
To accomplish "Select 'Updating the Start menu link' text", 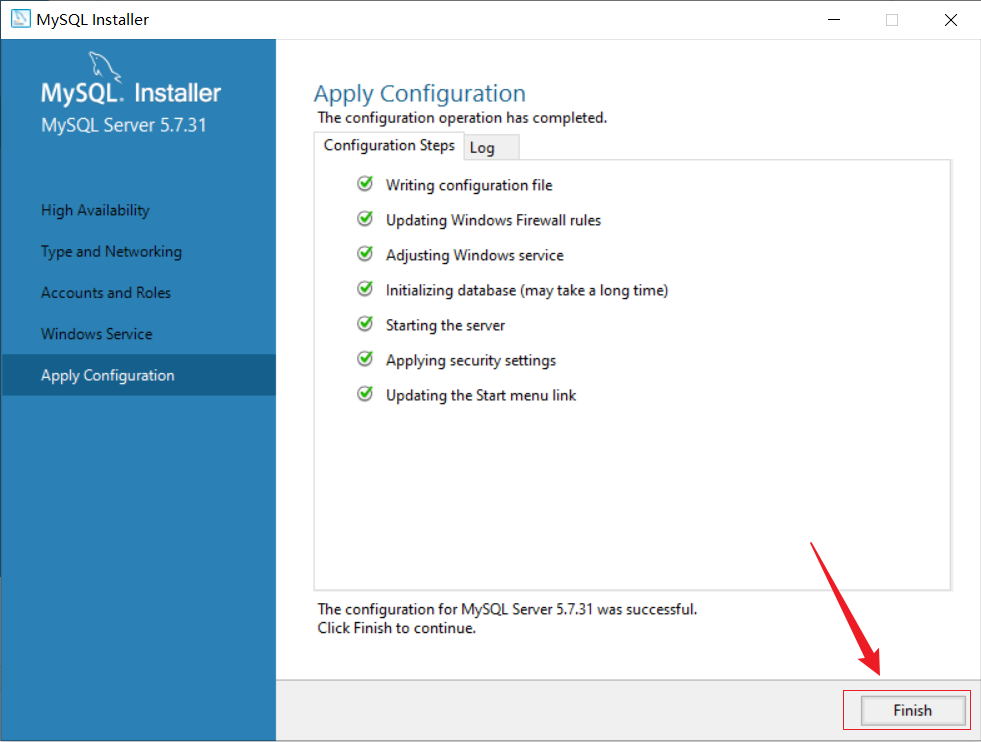I will pos(480,395).
